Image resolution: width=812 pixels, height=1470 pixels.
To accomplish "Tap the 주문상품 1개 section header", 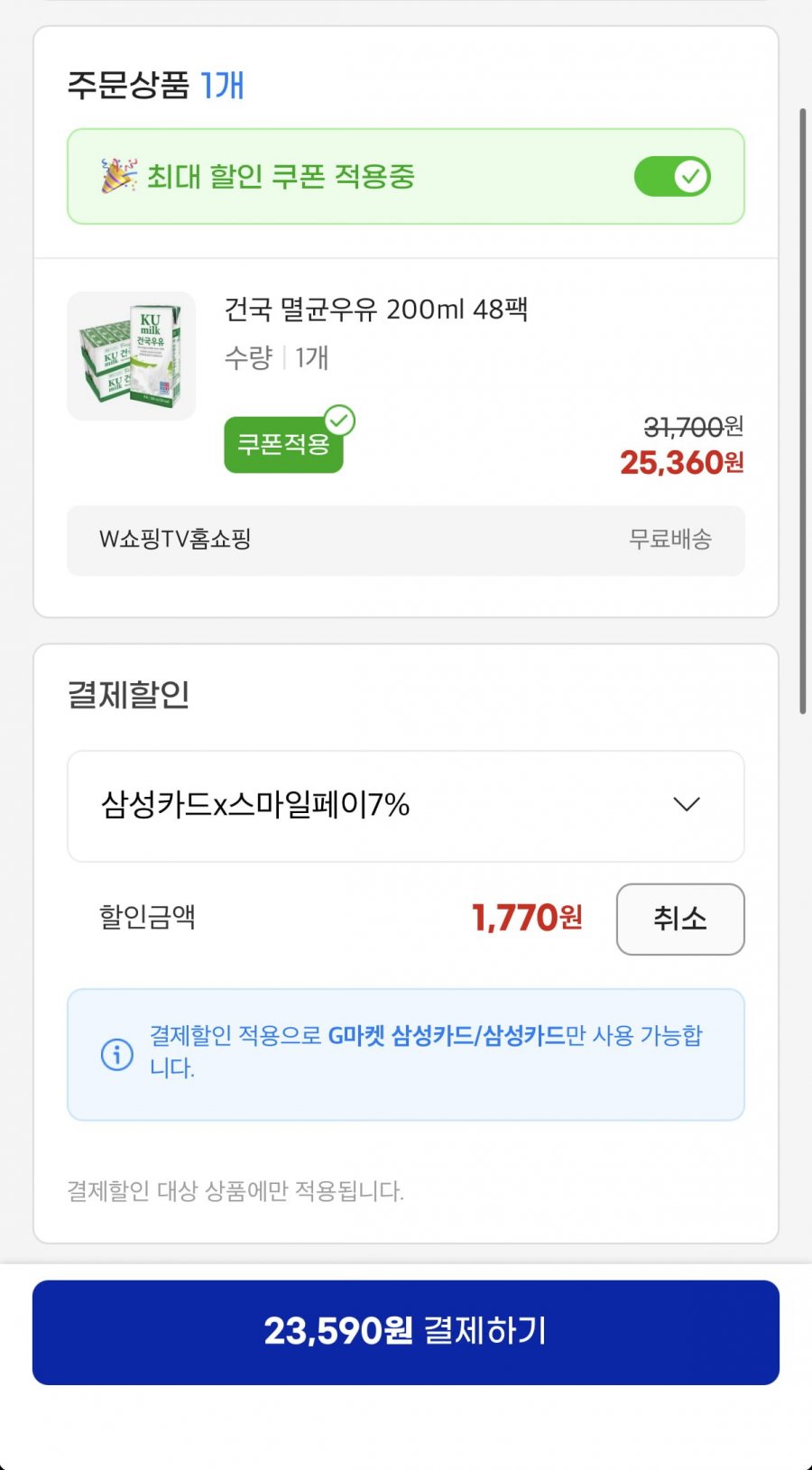I will click(x=156, y=86).
